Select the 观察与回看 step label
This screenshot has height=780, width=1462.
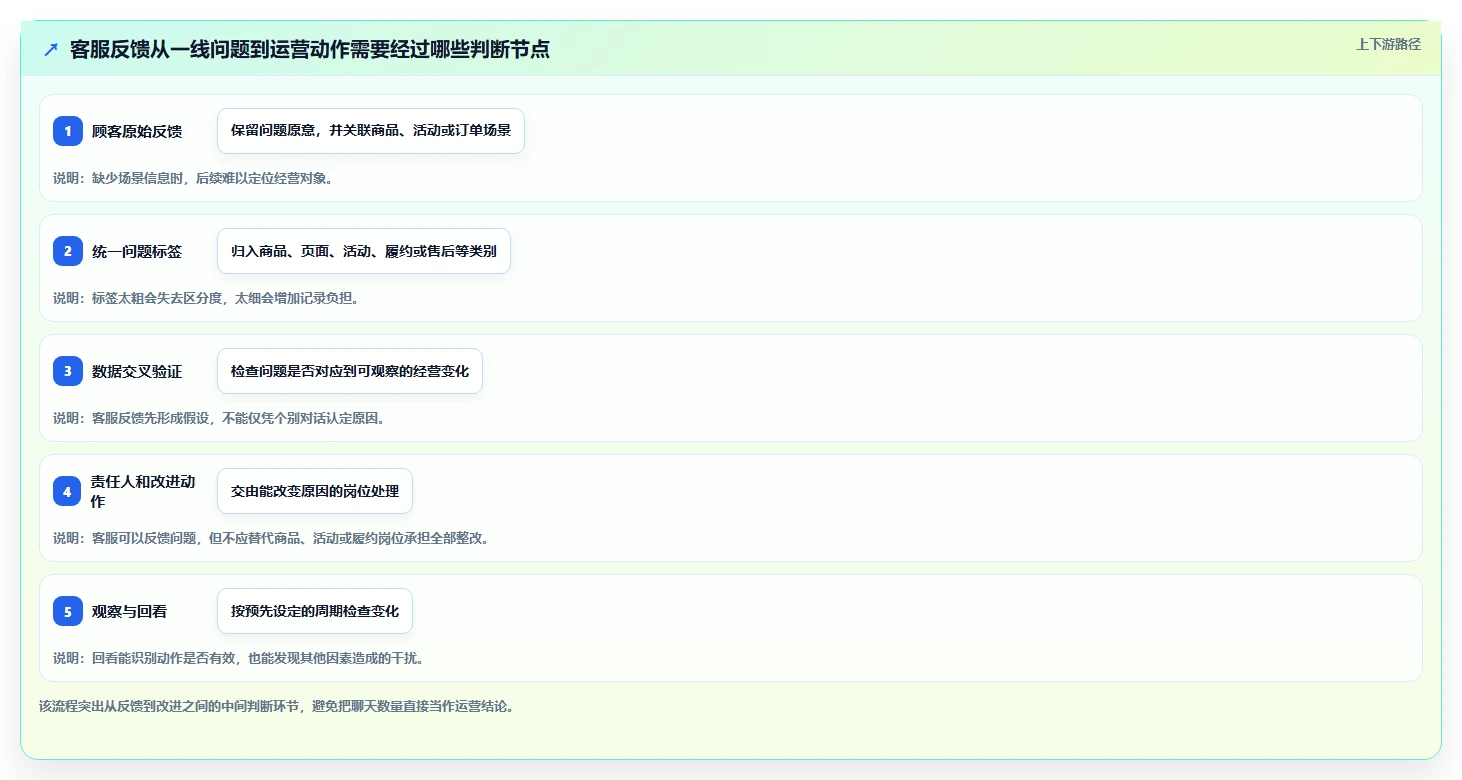click(130, 611)
